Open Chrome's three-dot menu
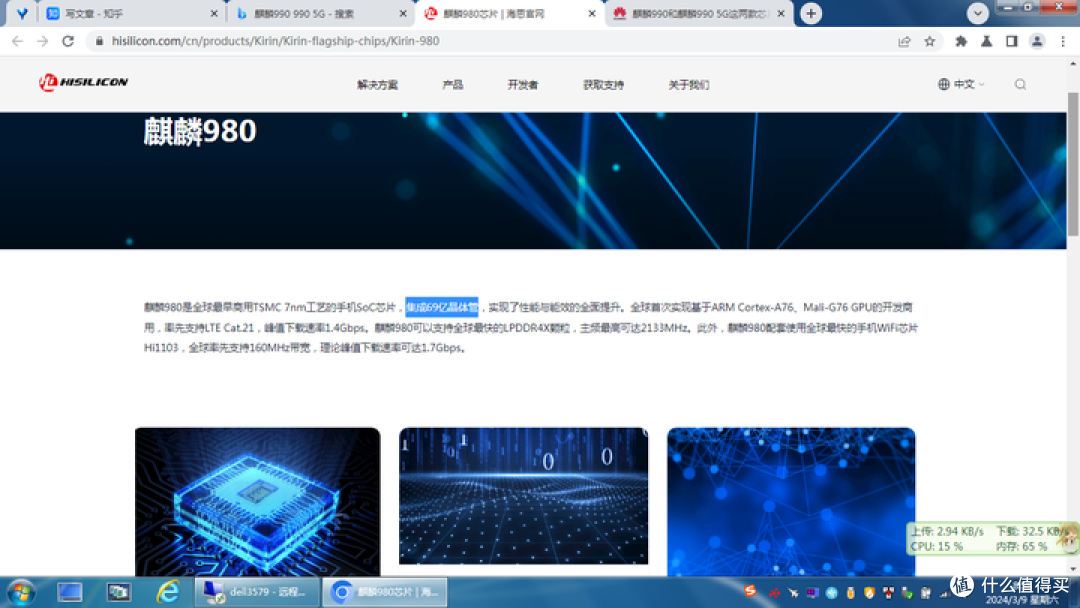Image resolution: width=1080 pixels, height=608 pixels. pos(1063,43)
